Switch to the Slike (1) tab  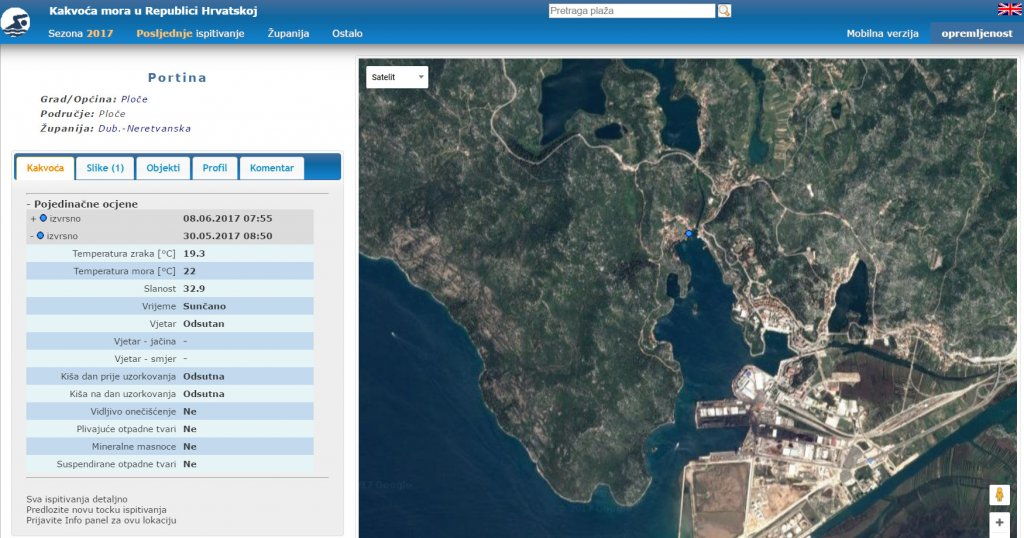pos(105,168)
